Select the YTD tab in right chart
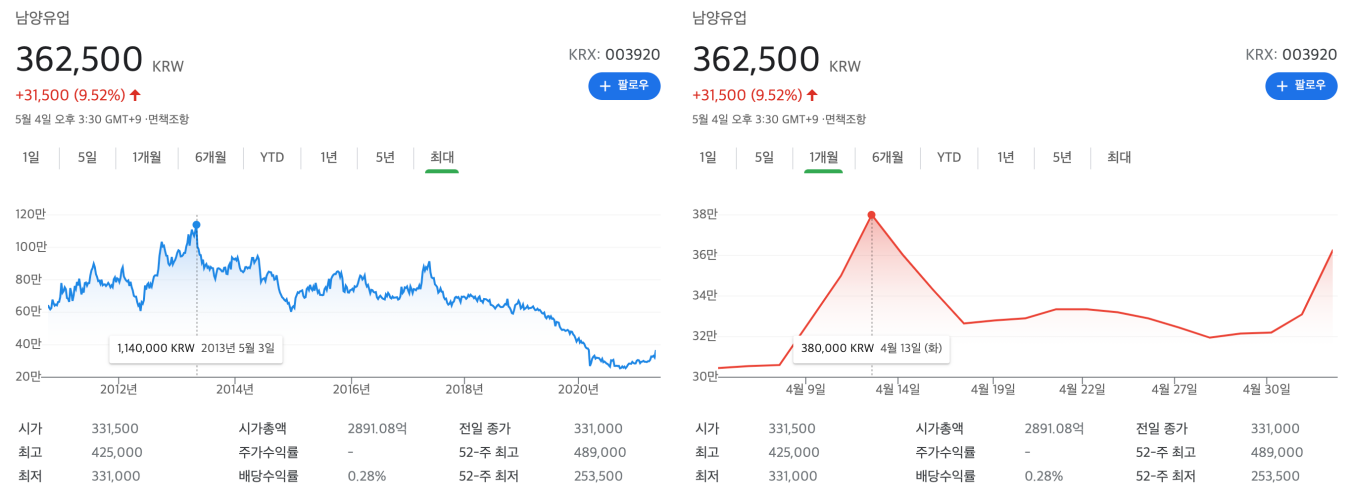1354x500 pixels. click(949, 157)
